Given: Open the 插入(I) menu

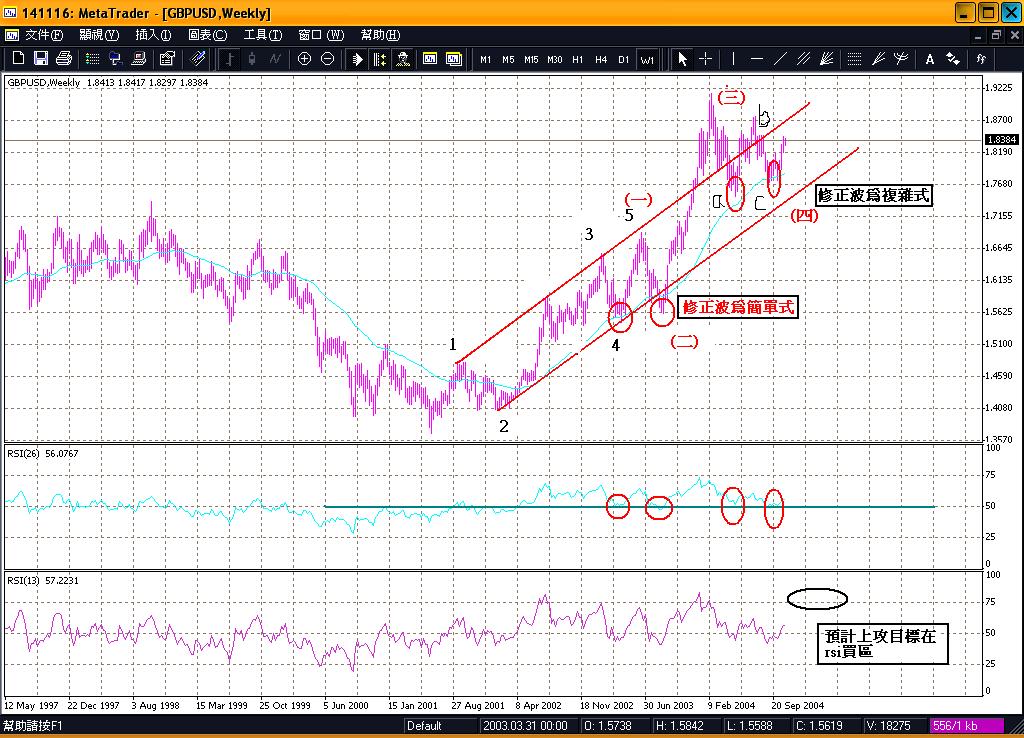Looking at the screenshot, I should pos(153,35).
